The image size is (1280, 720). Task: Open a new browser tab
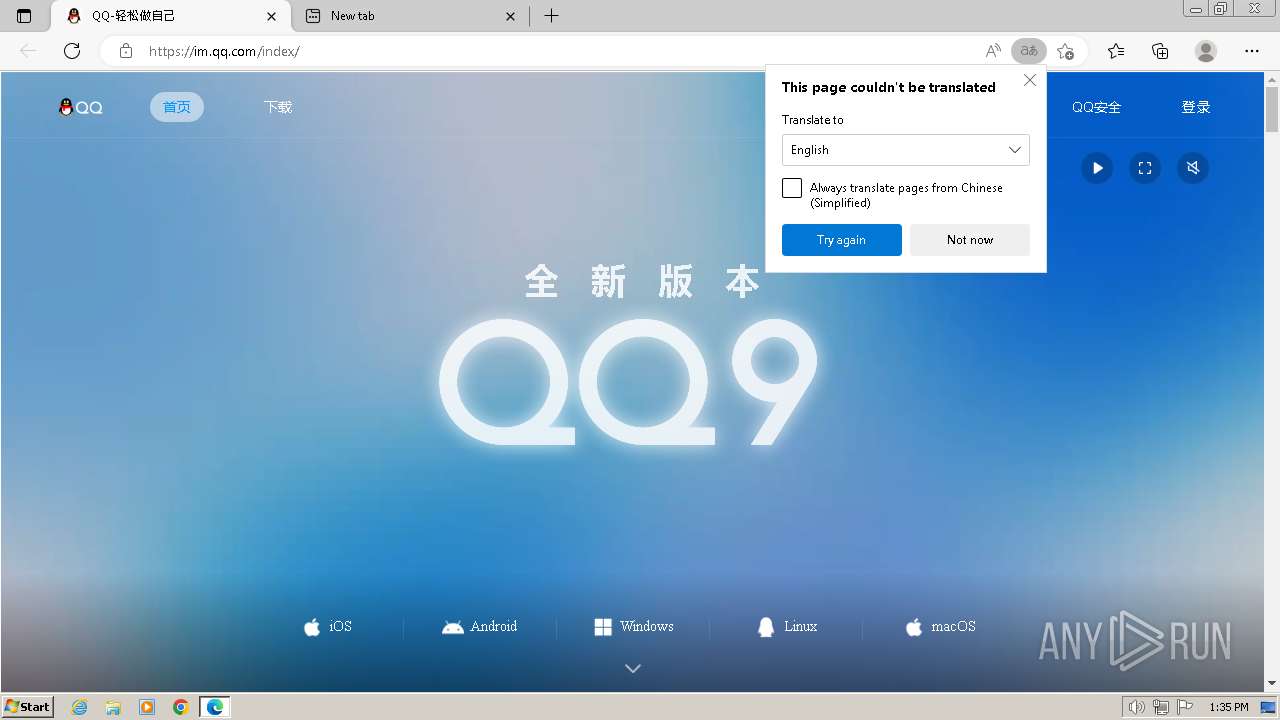[x=551, y=16]
